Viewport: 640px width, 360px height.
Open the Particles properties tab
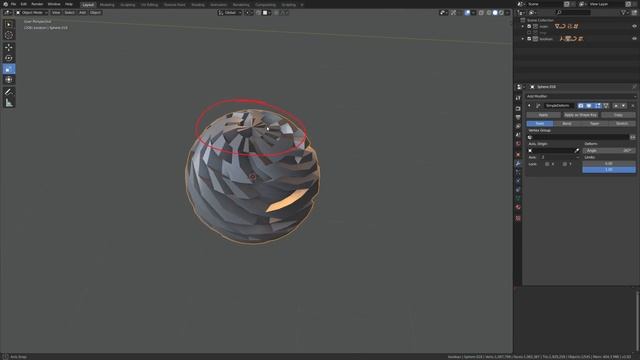pyautogui.click(x=518, y=172)
